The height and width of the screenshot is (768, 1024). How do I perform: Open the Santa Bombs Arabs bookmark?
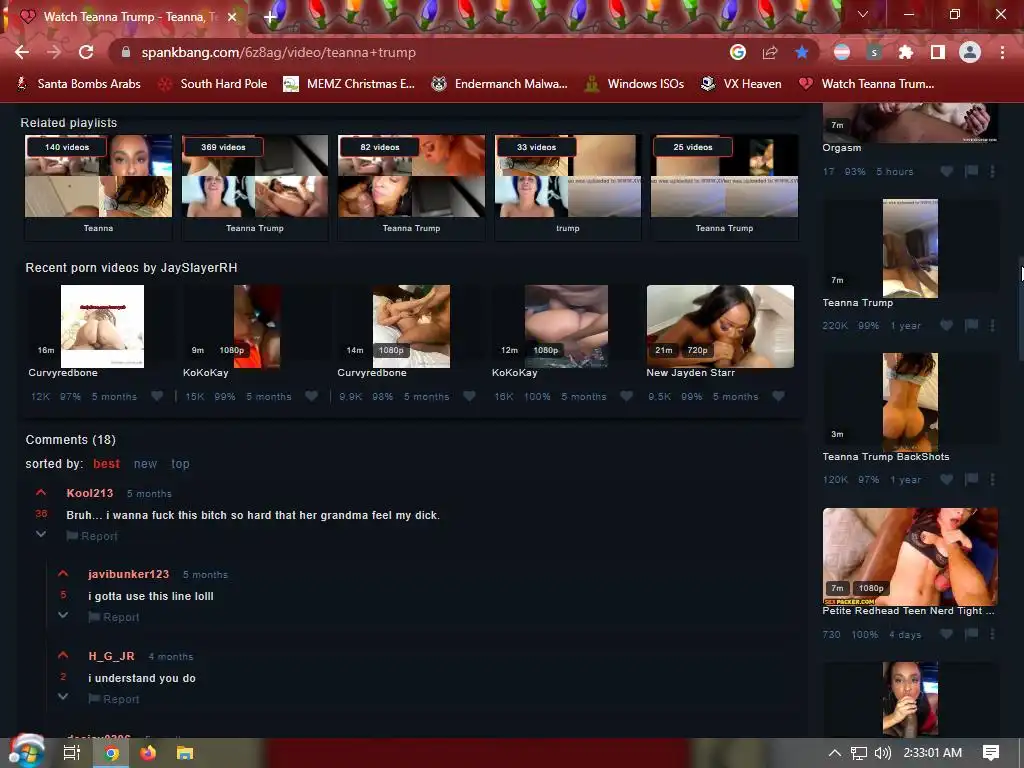78,84
